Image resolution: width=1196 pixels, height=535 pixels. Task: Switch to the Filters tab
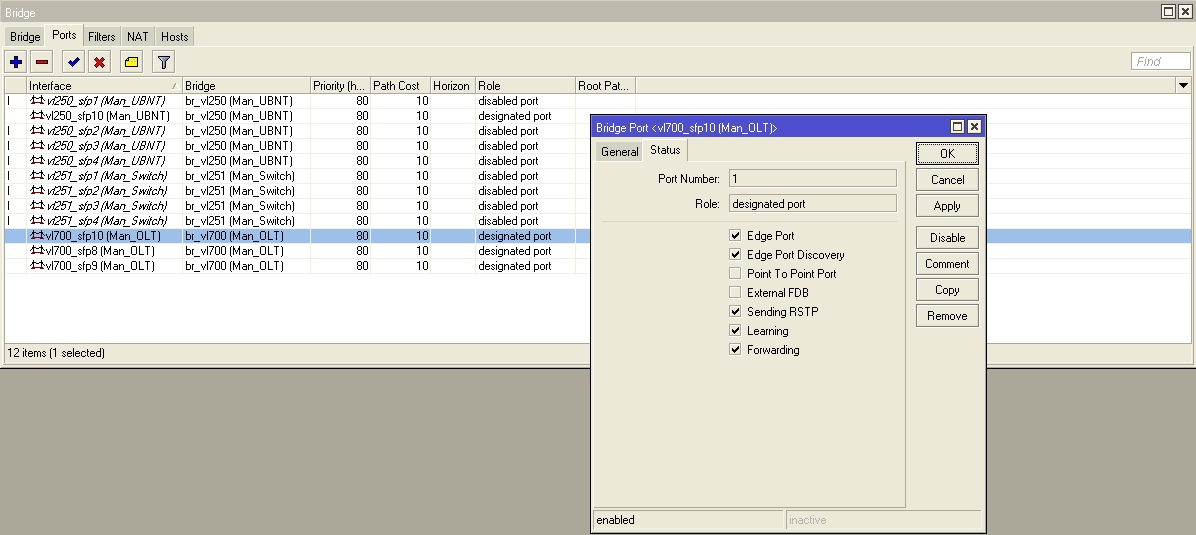coord(102,37)
